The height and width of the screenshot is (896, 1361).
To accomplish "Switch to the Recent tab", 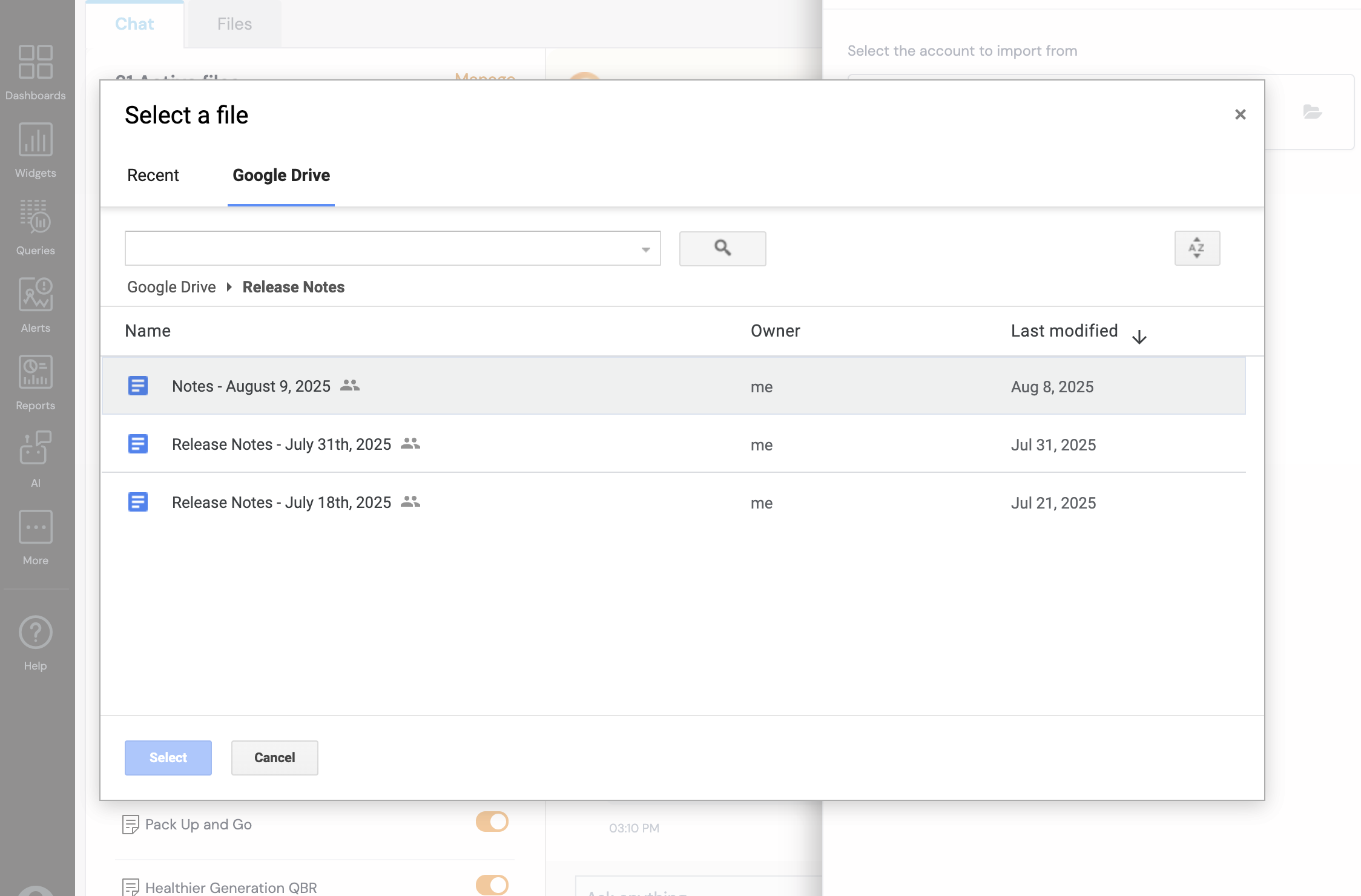I will [153, 176].
